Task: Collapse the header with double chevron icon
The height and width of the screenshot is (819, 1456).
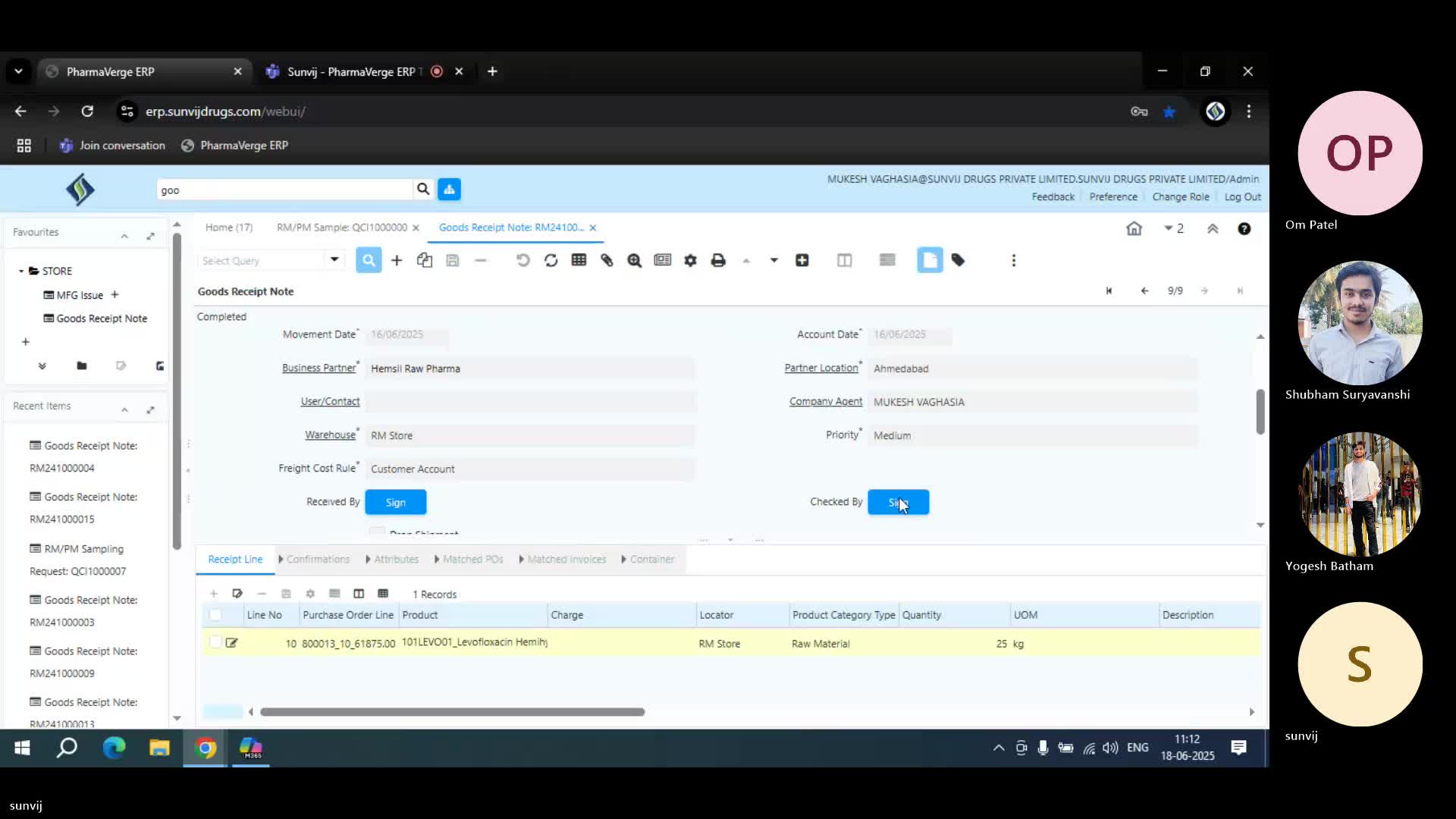Action: coord(1213,228)
